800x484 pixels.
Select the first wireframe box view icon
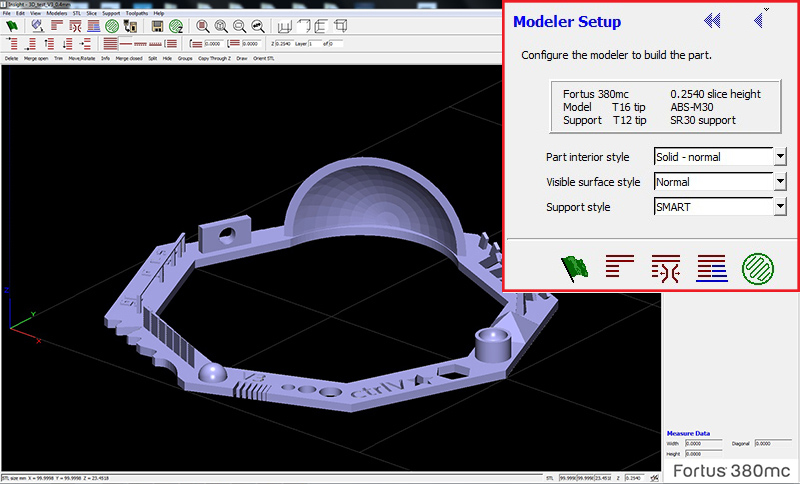pyautogui.click(x=285, y=27)
